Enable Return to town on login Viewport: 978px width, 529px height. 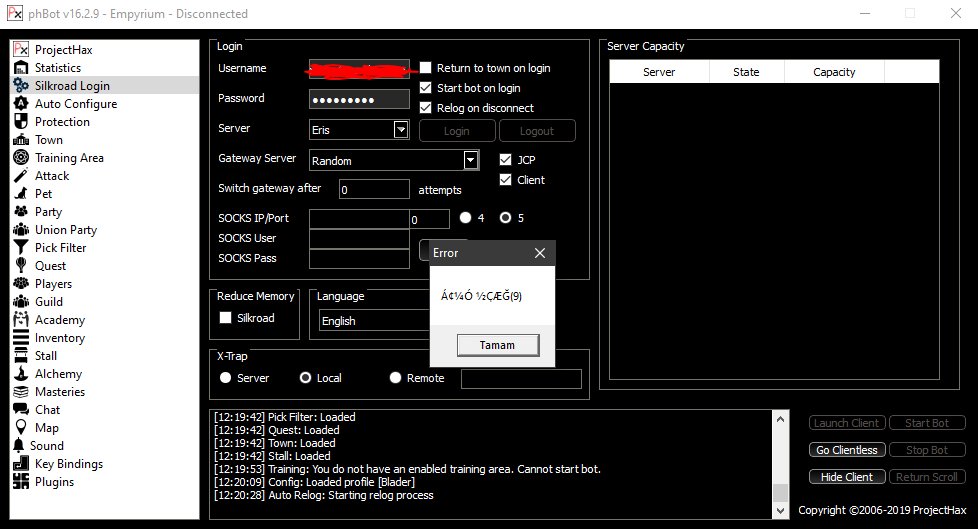[426, 68]
